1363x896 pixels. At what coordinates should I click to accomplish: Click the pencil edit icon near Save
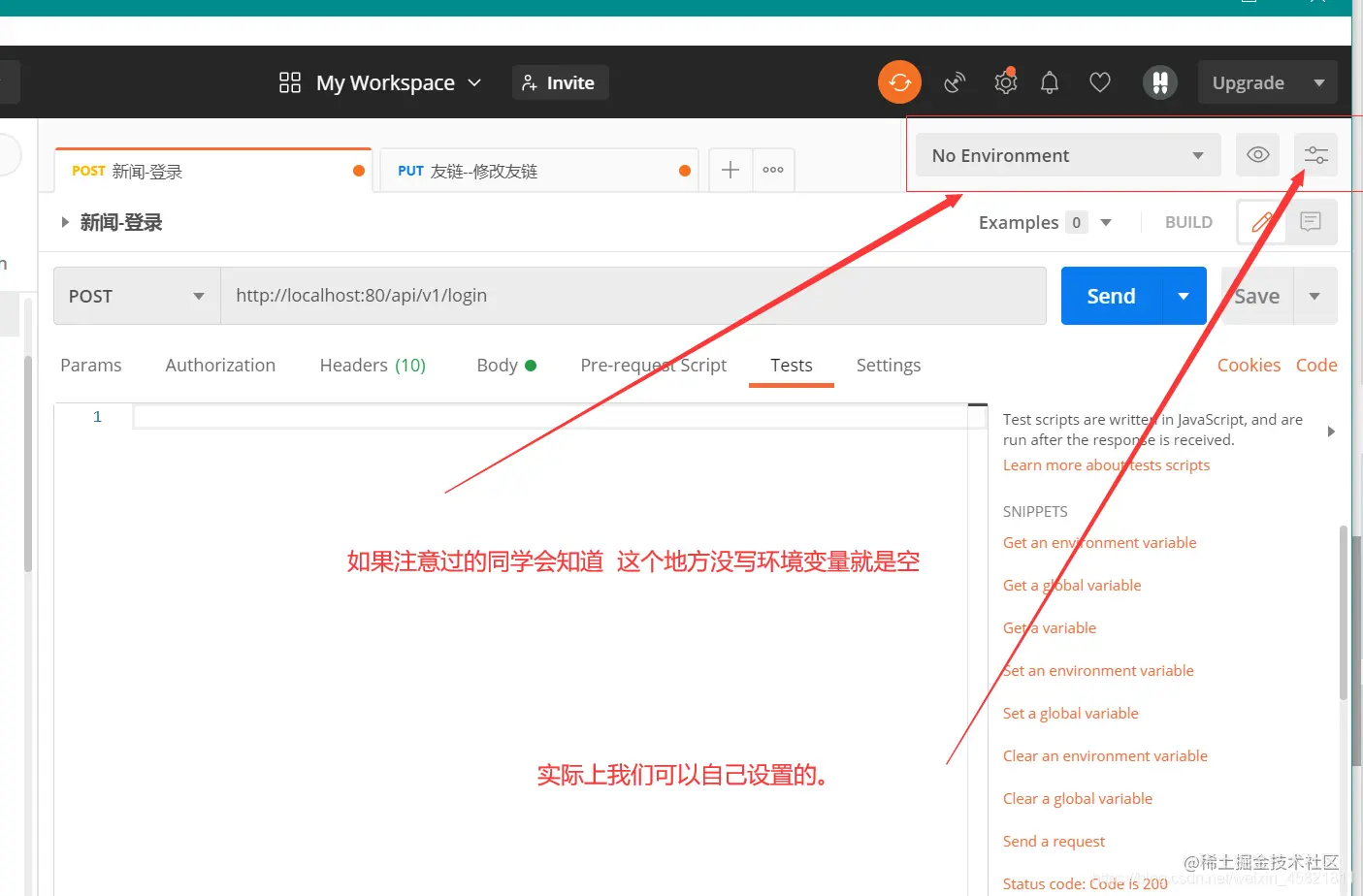pyautogui.click(x=1261, y=222)
